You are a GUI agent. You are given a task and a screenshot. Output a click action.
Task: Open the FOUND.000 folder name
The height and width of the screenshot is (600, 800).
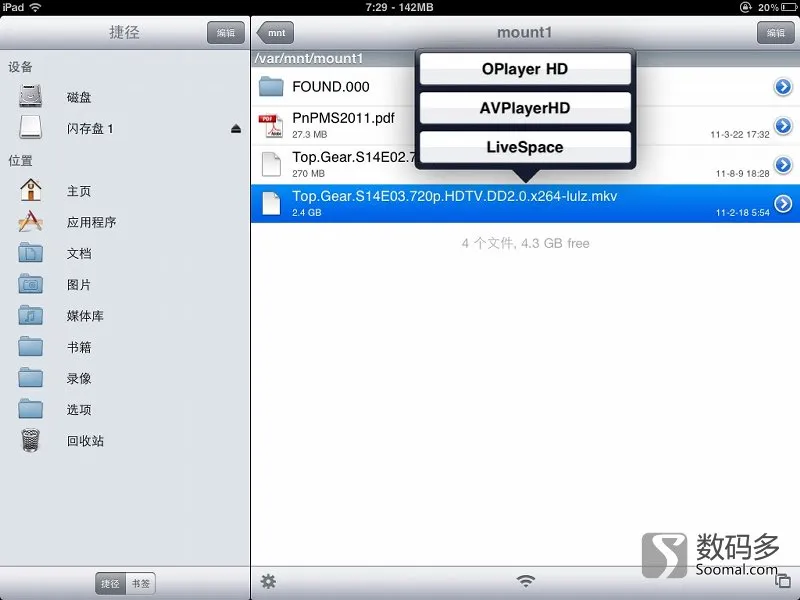pos(331,87)
